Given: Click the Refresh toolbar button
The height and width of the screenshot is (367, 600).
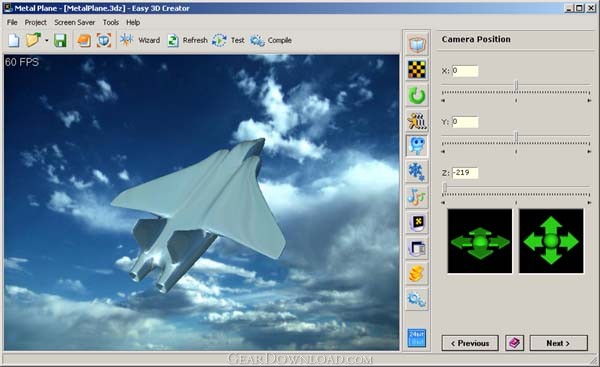Looking at the screenshot, I should tap(188, 40).
